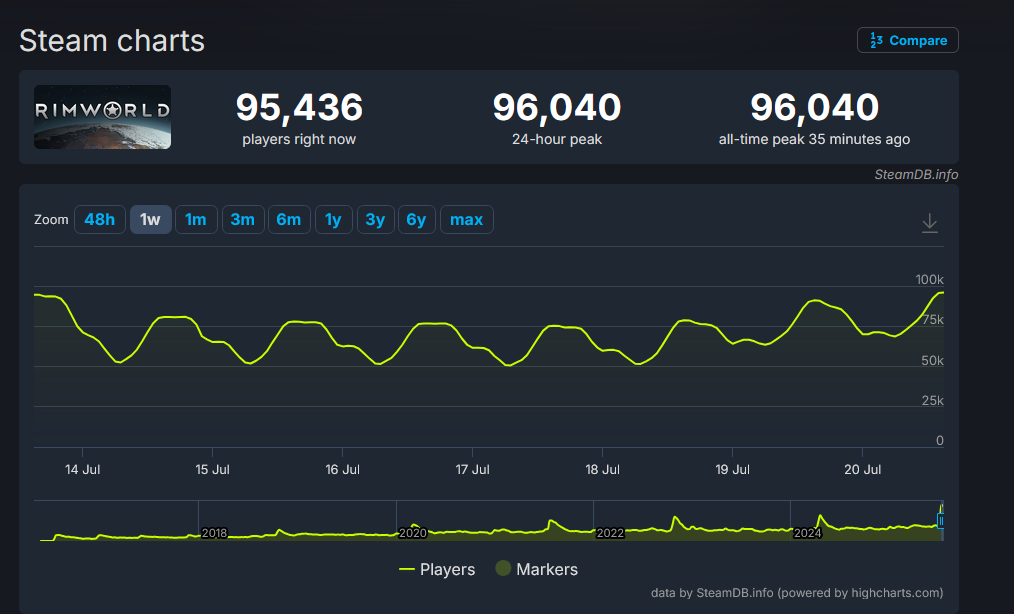Select the 3m zoom range
This screenshot has width=1014, height=614.
click(243, 219)
